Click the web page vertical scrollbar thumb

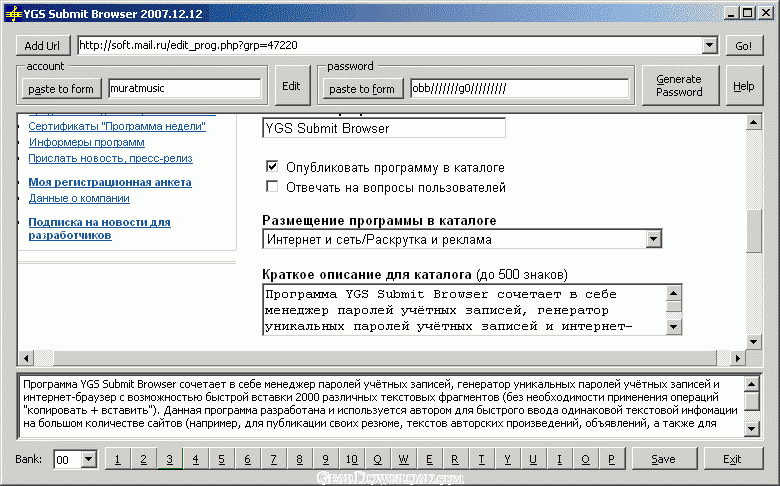[754, 231]
